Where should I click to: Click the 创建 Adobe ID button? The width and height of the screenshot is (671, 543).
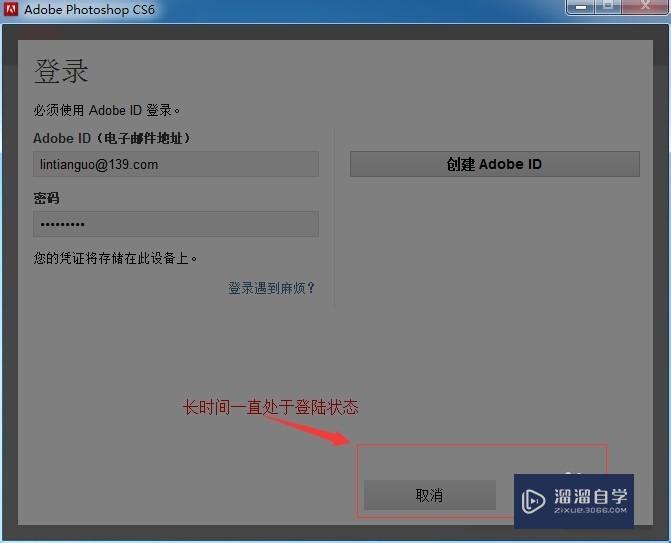pyautogui.click(x=495, y=164)
